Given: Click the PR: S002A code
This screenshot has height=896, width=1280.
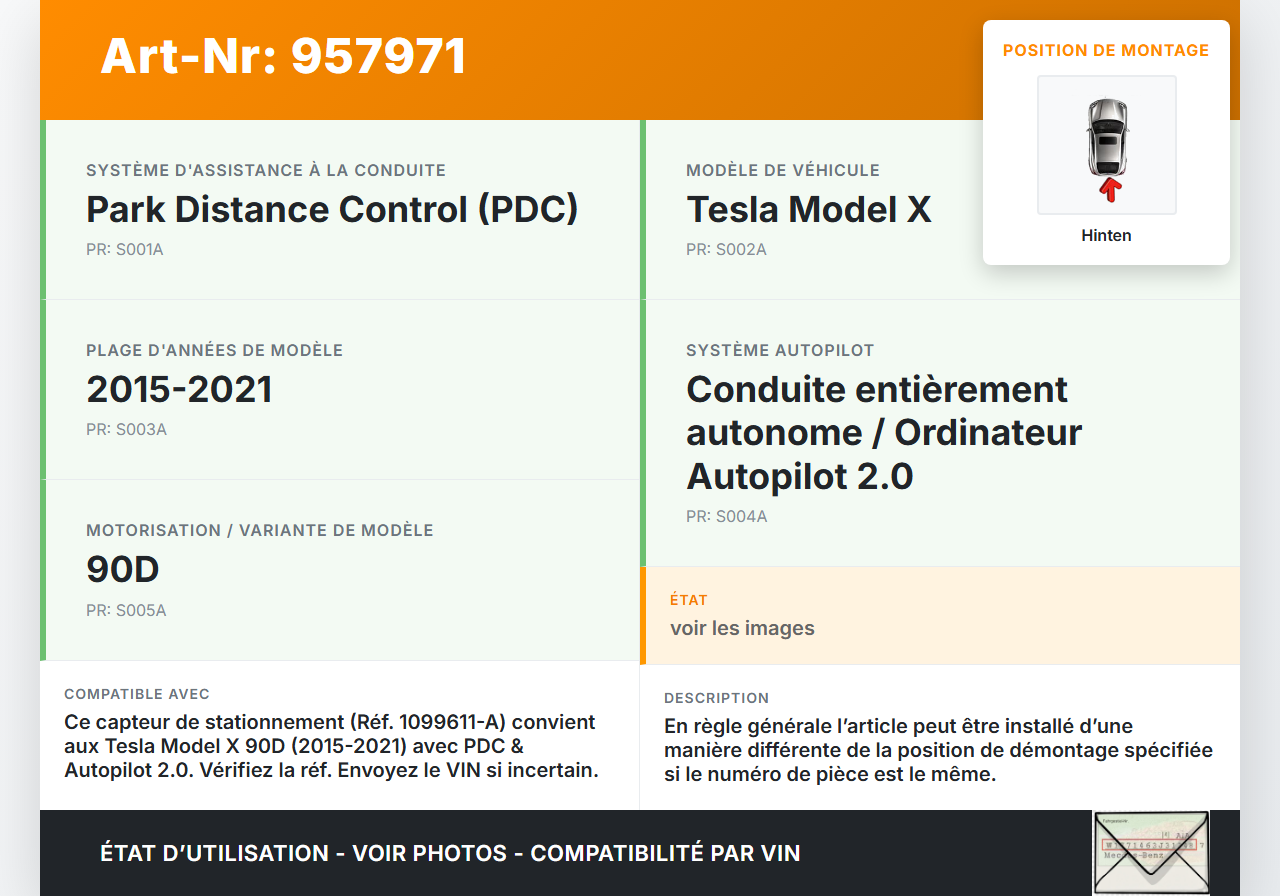Looking at the screenshot, I should click(x=726, y=249).
